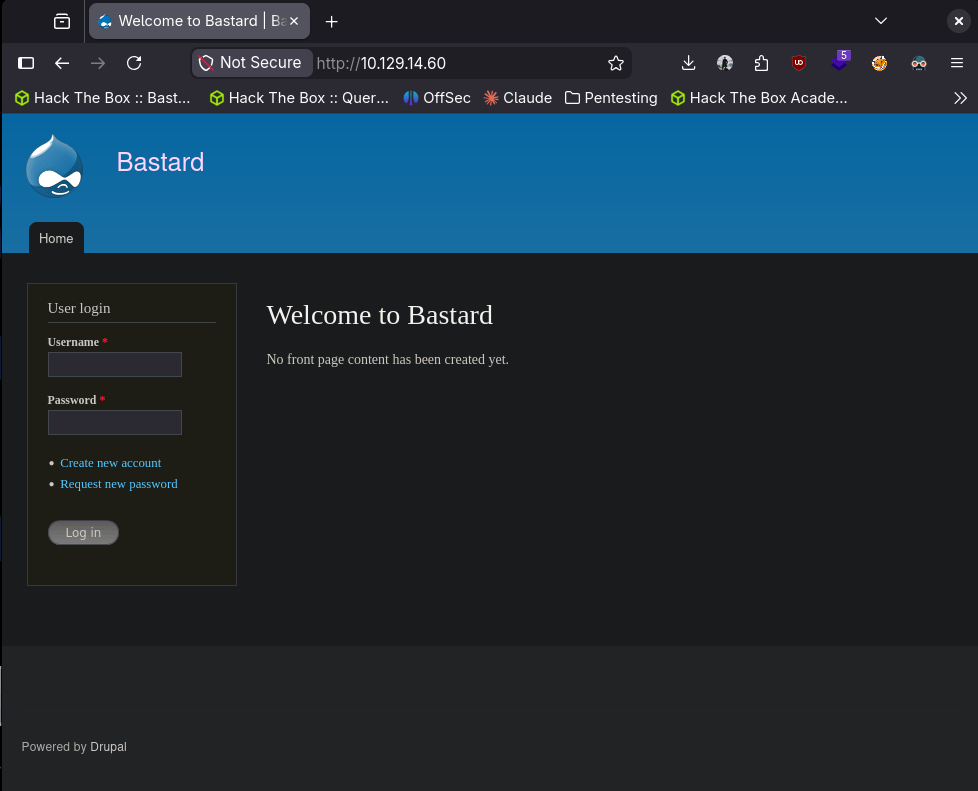Focus the Password input field
Viewport: 978px width, 791px height.
click(115, 422)
